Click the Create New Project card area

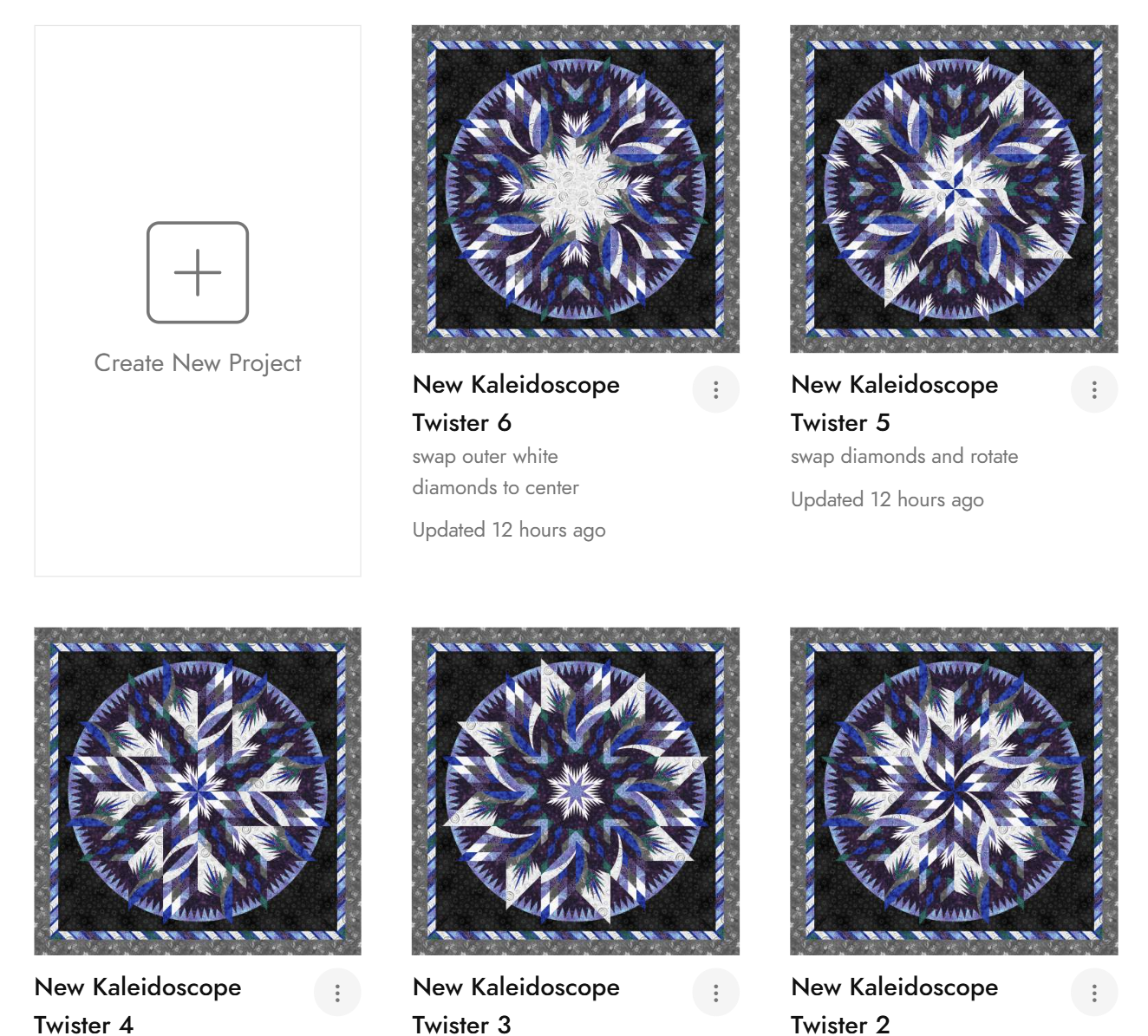click(x=198, y=301)
